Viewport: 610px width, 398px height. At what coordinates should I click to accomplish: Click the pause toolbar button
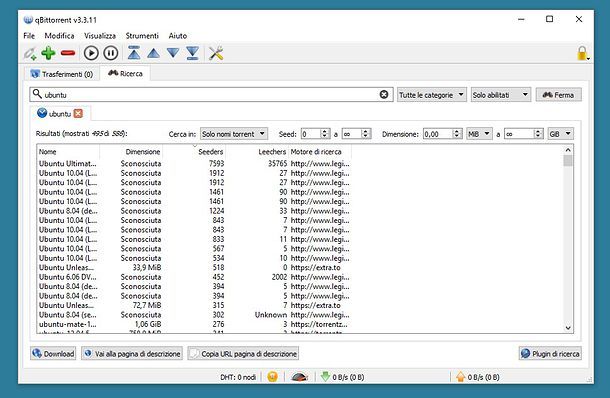(x=111, y=53)
